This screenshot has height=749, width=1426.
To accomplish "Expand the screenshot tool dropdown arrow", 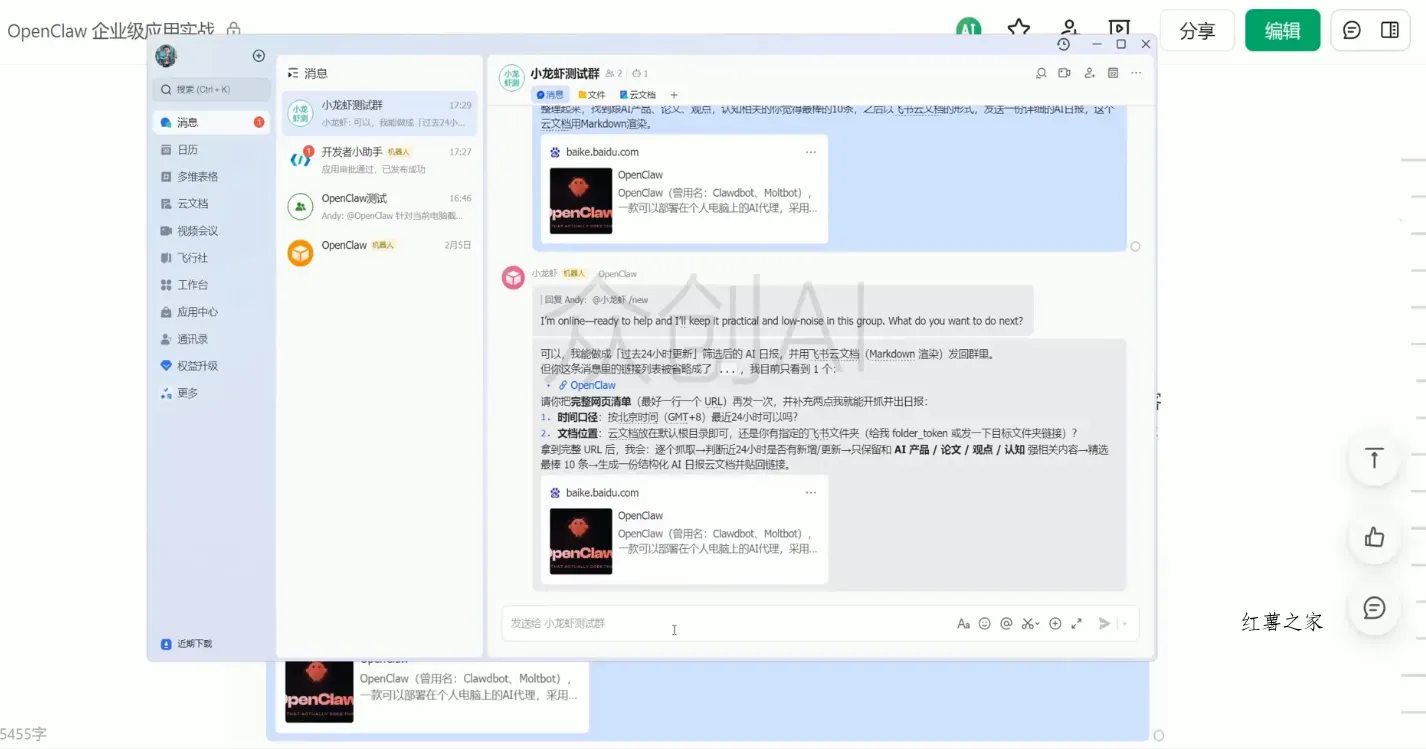I will pos(1037,623).
